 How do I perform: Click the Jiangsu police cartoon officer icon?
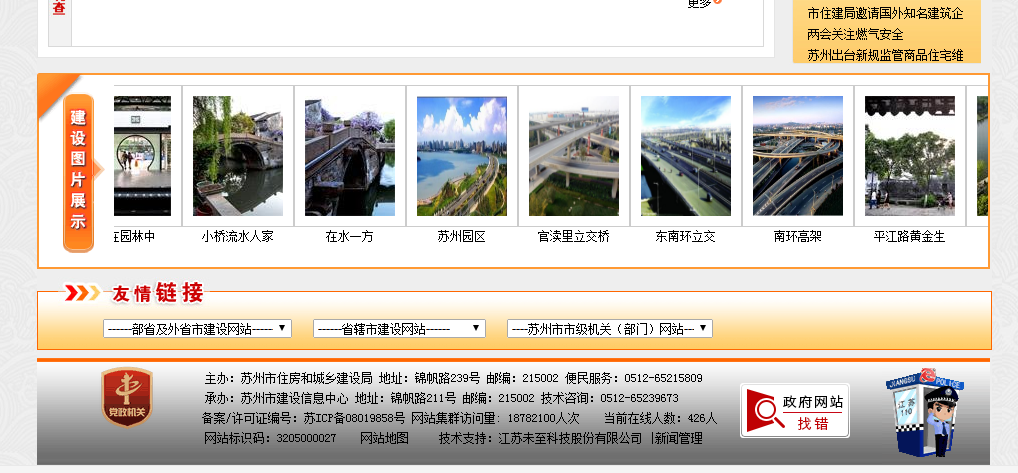click(925, 415)
